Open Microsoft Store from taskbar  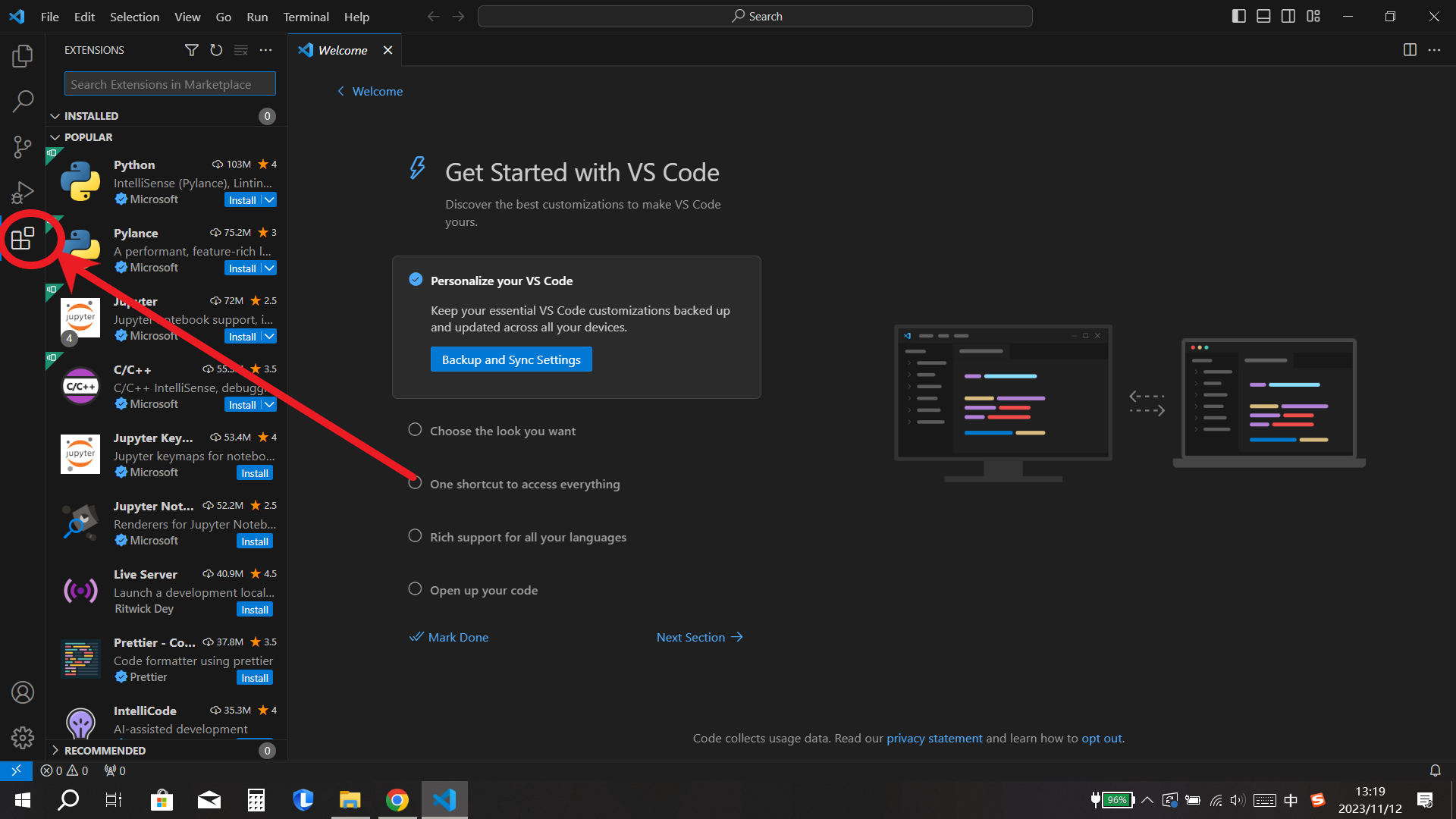[x=162, y=799]
